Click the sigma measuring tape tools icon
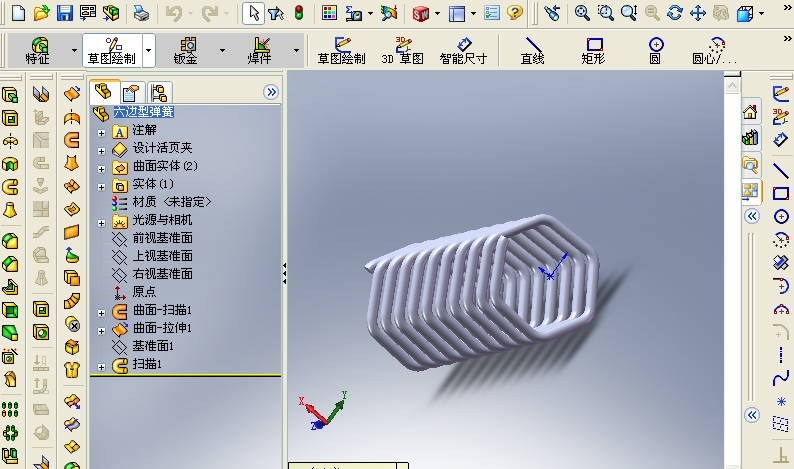 point(354,13)
